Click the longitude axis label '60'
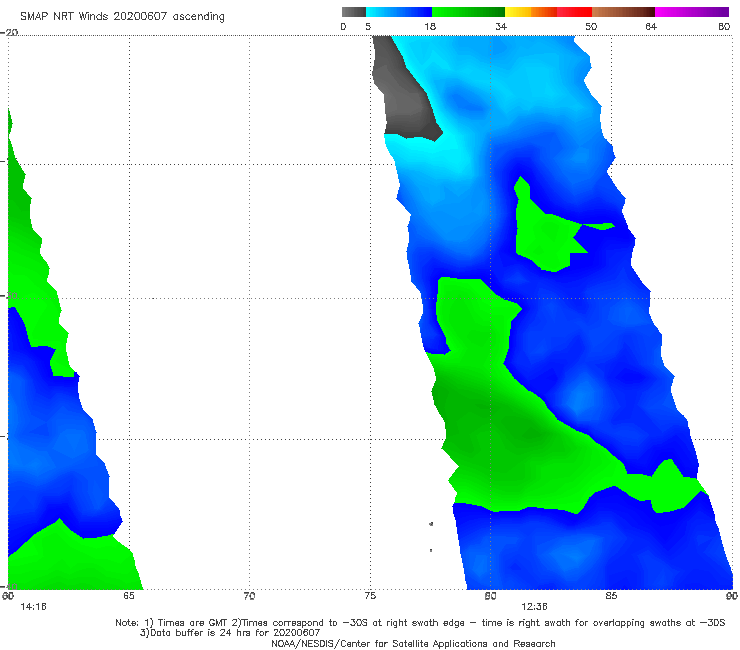740x650 pixels. (x=8, y=596)
